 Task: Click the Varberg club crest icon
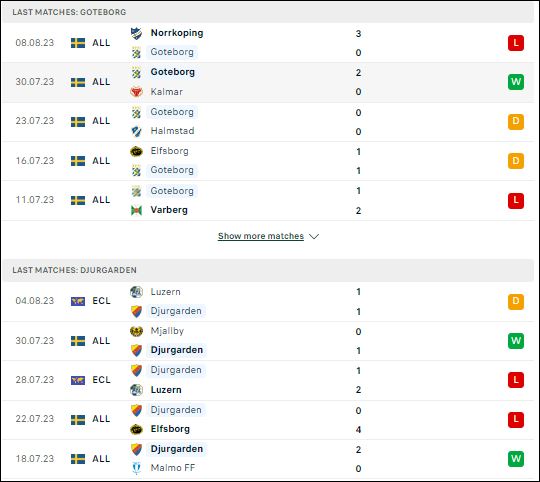click(x=136, y=210)
